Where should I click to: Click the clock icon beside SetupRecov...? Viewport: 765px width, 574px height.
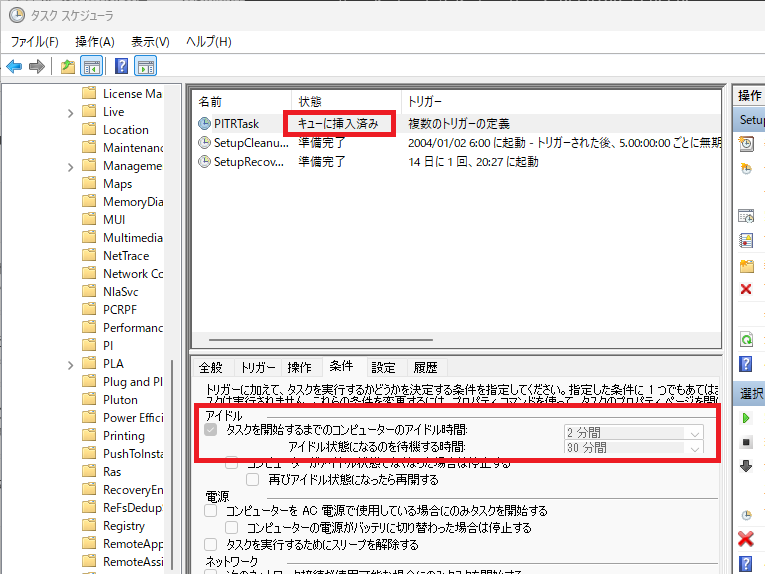[204, 161]
